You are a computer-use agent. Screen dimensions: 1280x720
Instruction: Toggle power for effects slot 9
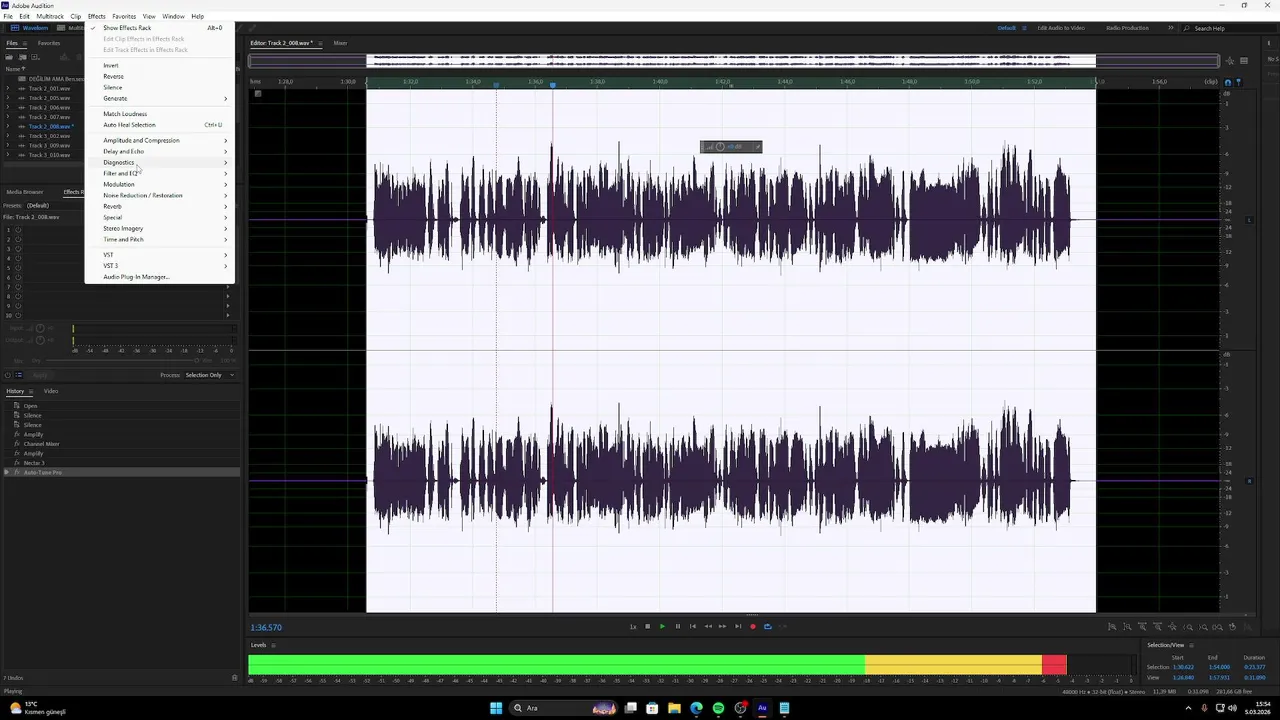[18, 305]
